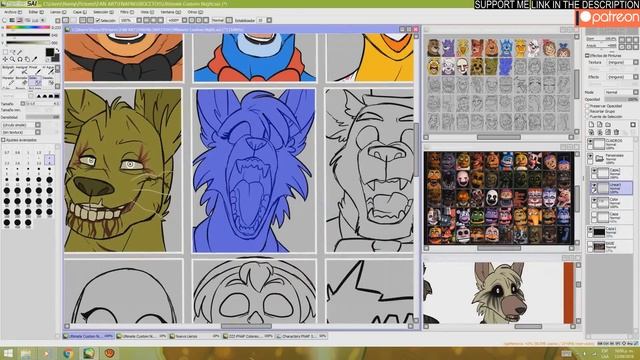
Task: Open the Capa menu
Action: [x=80, y=12]
